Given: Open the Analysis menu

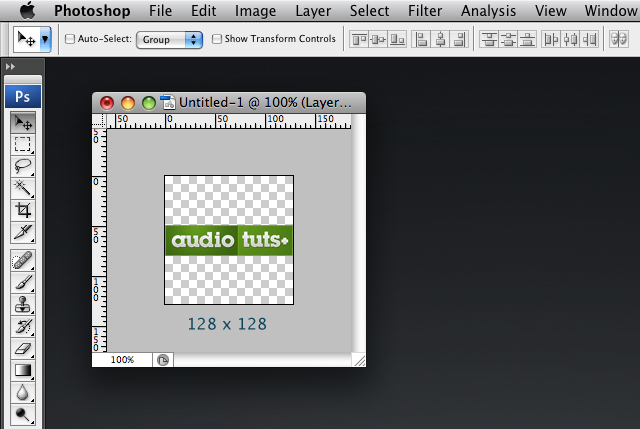Looking at the screenshot, I should click(489, 11).
